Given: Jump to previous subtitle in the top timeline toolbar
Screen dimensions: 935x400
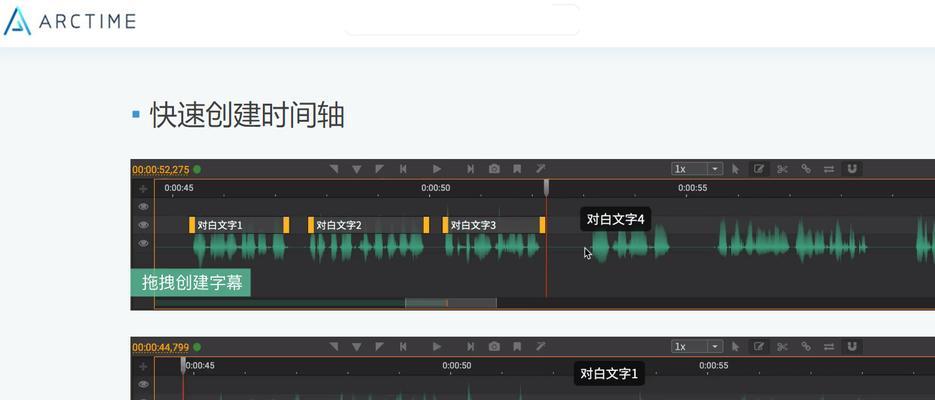Looking at the screenshot, I should 403,169.
